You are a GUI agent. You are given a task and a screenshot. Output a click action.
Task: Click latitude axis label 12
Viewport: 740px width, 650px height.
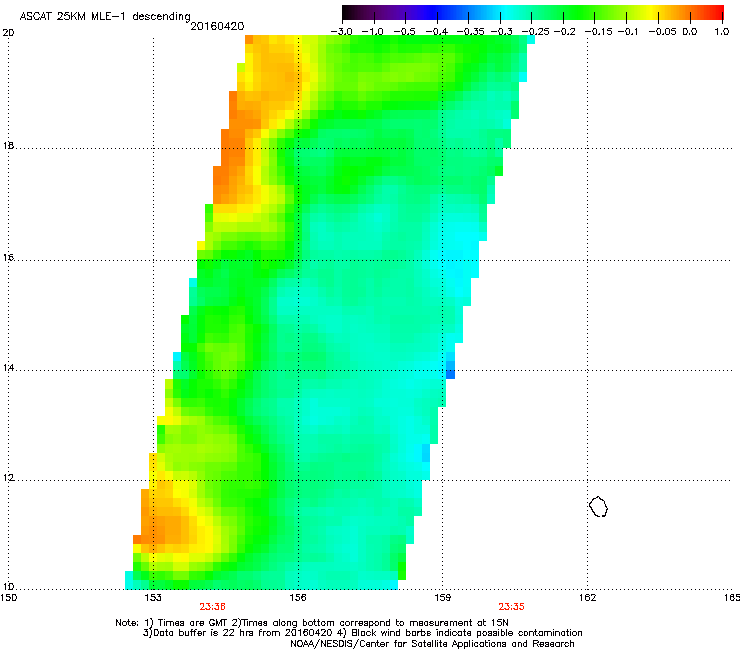(8, 478)
